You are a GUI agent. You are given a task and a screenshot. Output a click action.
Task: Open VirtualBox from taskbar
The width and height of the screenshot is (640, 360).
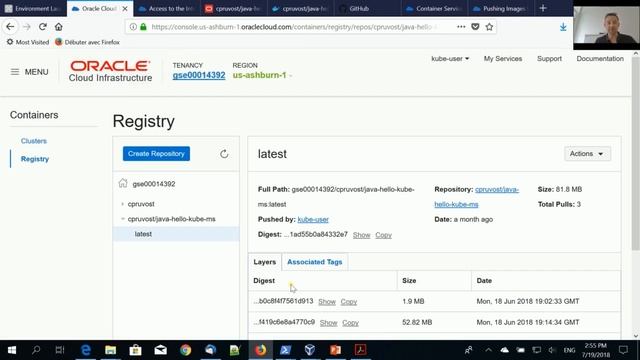(x=310, y=350)
